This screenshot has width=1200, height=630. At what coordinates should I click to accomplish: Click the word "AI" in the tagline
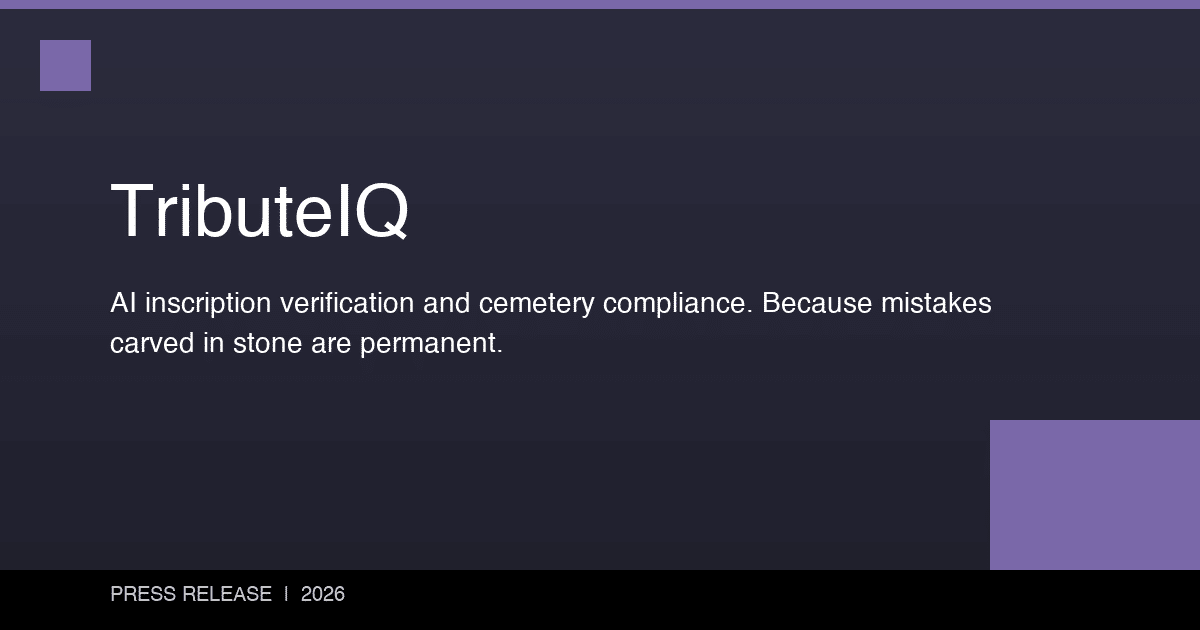(123, 303)
